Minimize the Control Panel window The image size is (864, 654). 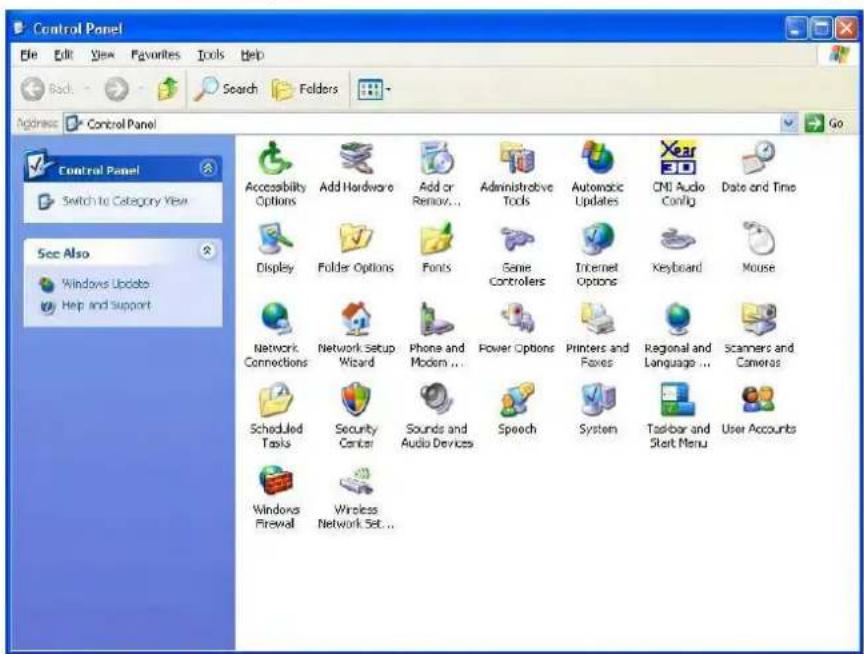coord(796,28)
